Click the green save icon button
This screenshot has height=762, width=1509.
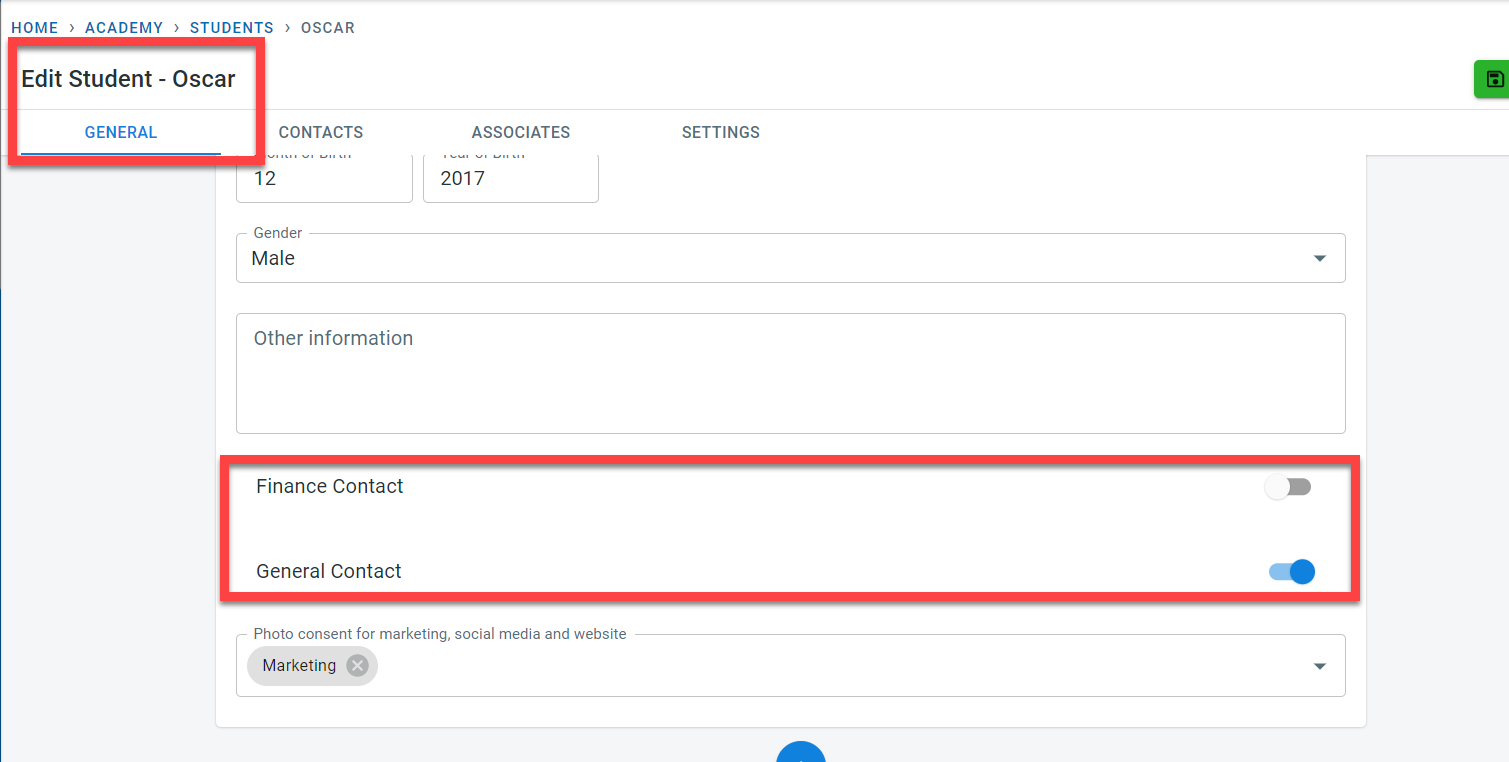click(1494, 80)
